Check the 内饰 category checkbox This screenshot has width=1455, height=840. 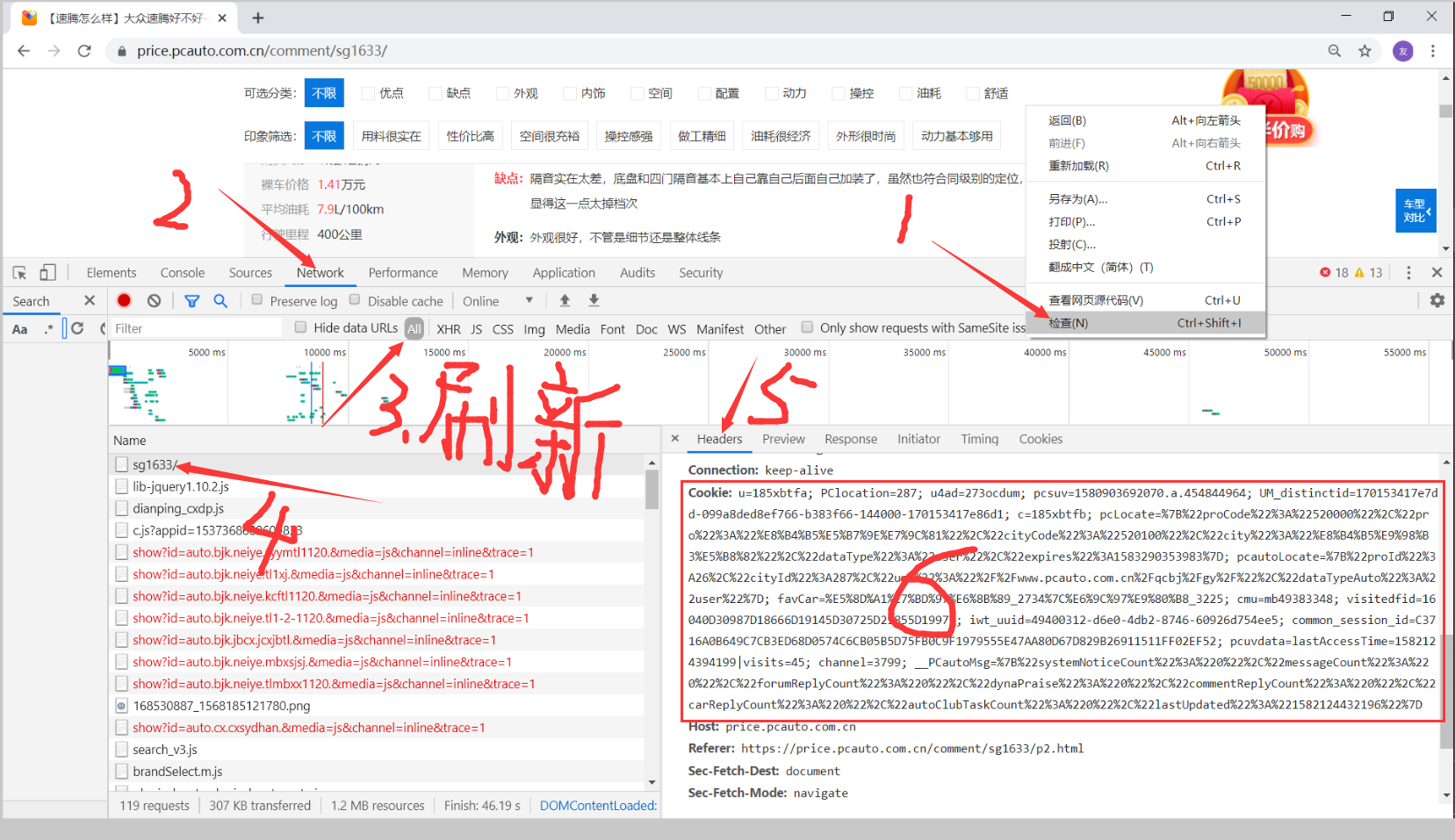pos(569,93)
